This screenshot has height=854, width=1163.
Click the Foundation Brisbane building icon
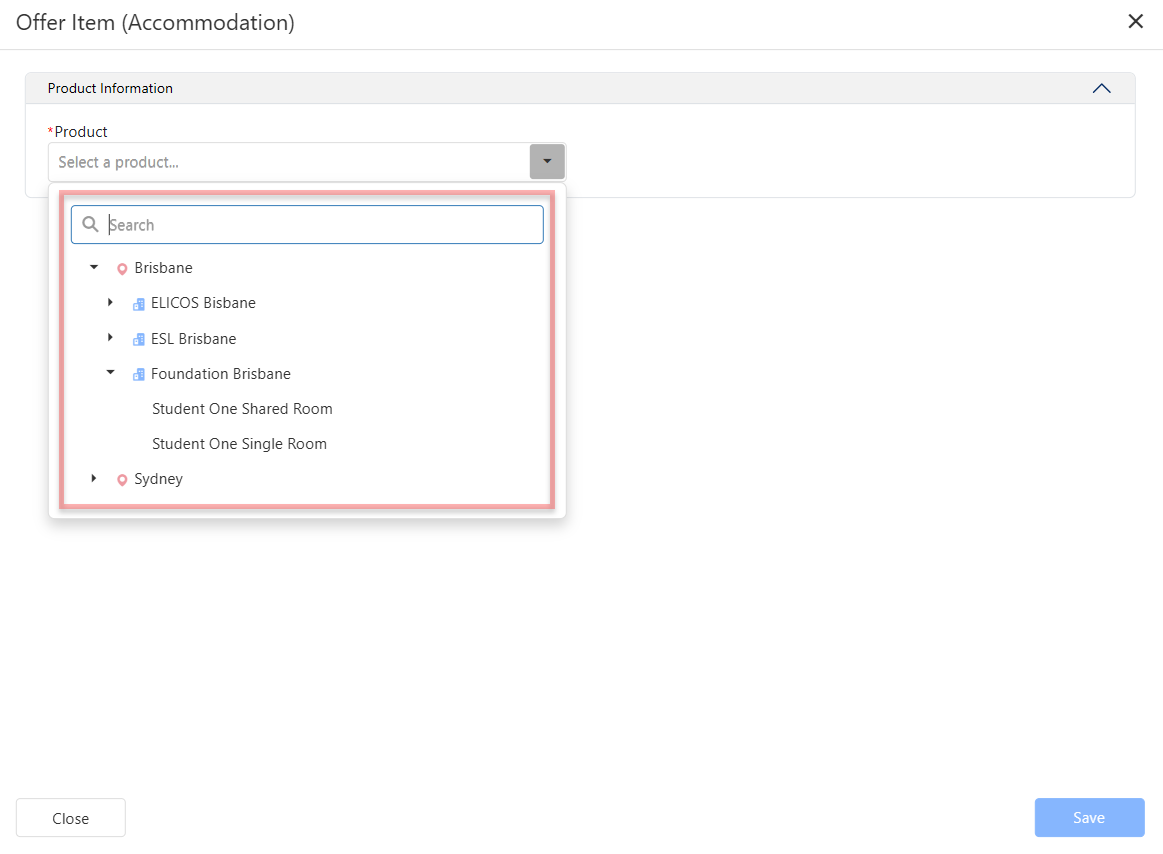tap(139, 375)
